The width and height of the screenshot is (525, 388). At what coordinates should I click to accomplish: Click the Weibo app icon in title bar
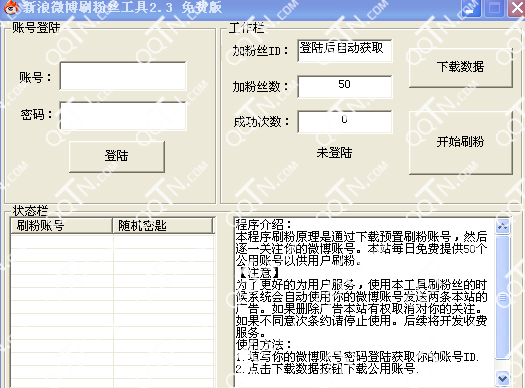(x=11, y=7)
